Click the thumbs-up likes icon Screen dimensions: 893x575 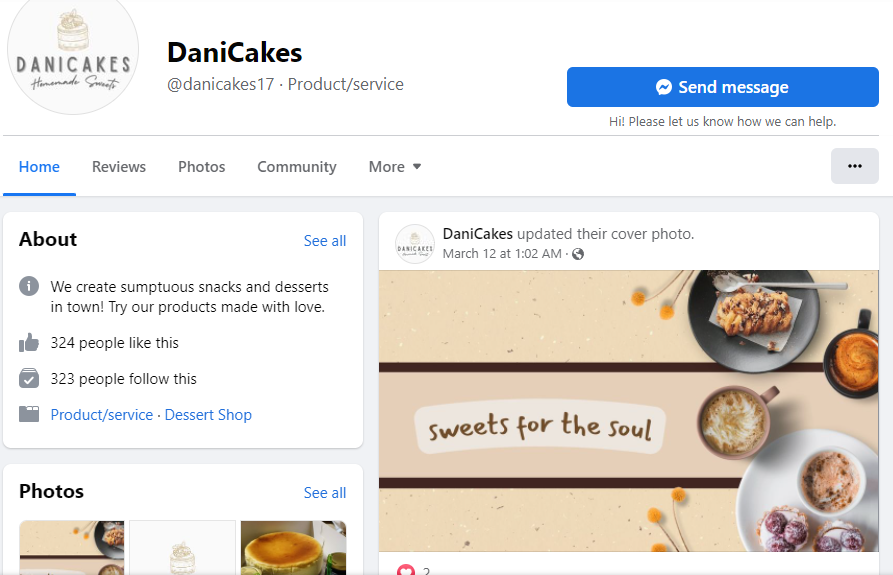pyautogui.click(x=29, y=343)
